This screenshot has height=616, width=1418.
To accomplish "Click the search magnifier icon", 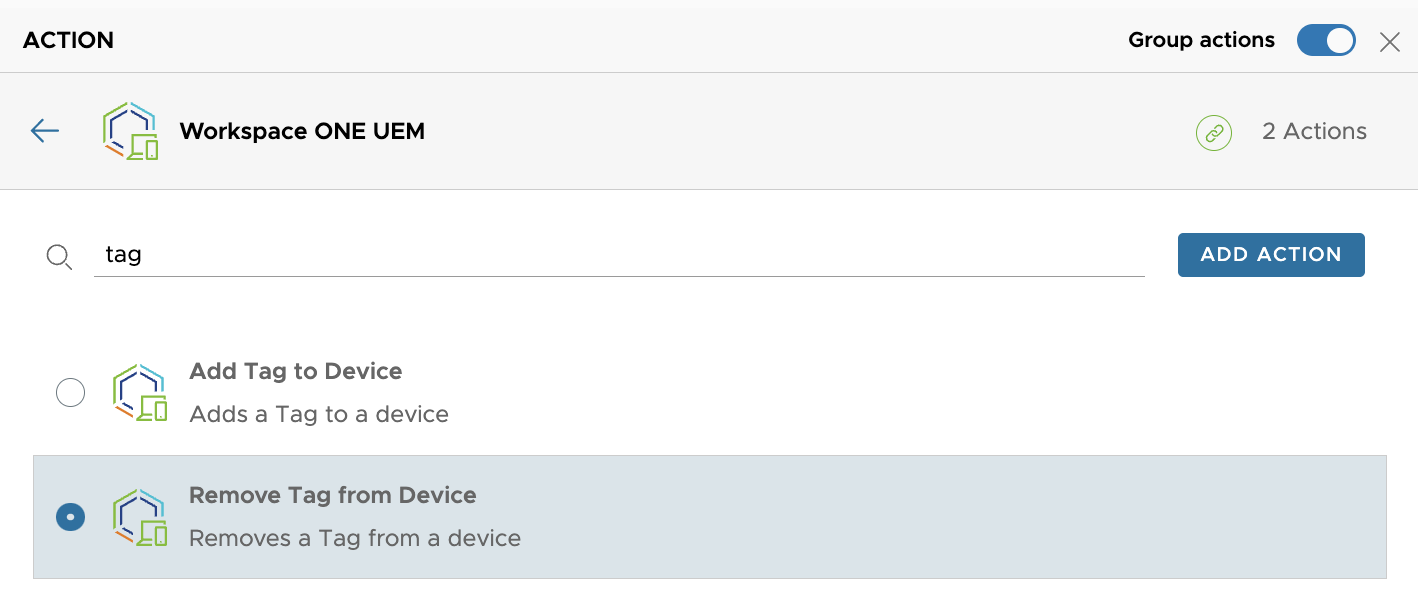I will (59, 256).
